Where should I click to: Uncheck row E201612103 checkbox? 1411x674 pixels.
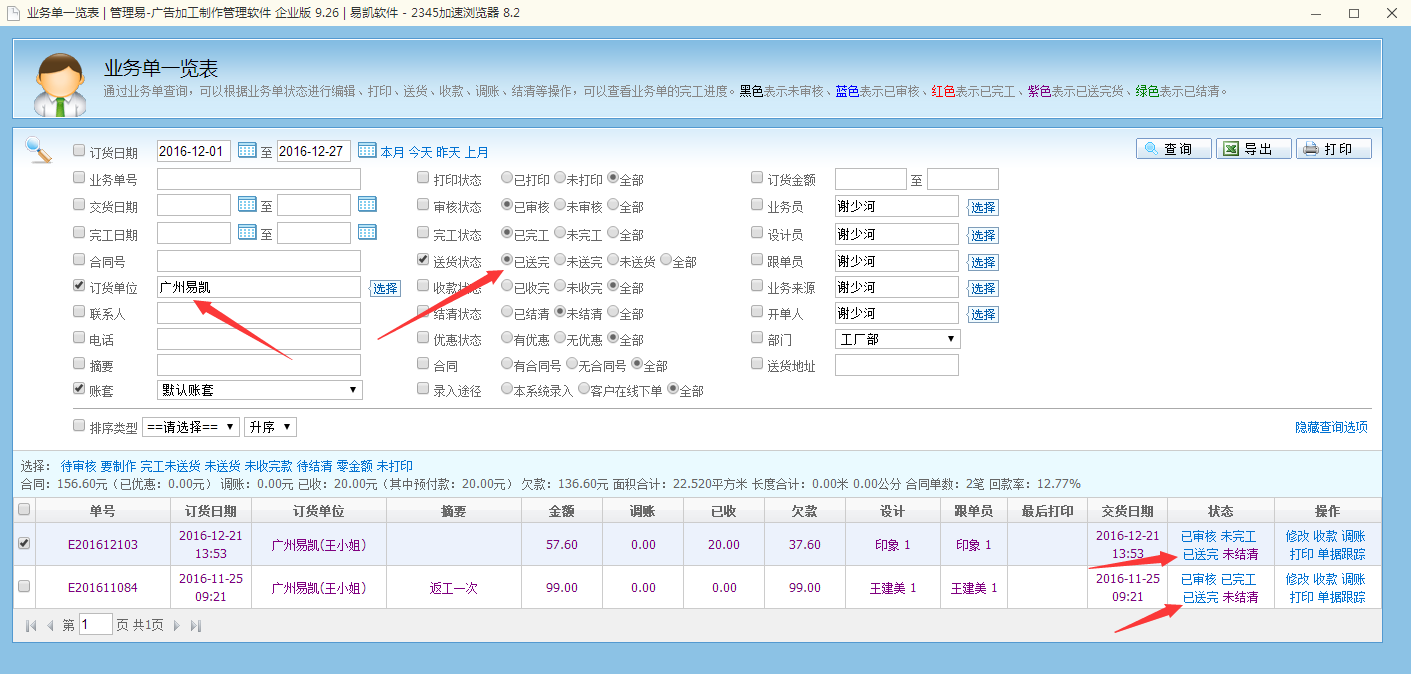click(24, 544)
